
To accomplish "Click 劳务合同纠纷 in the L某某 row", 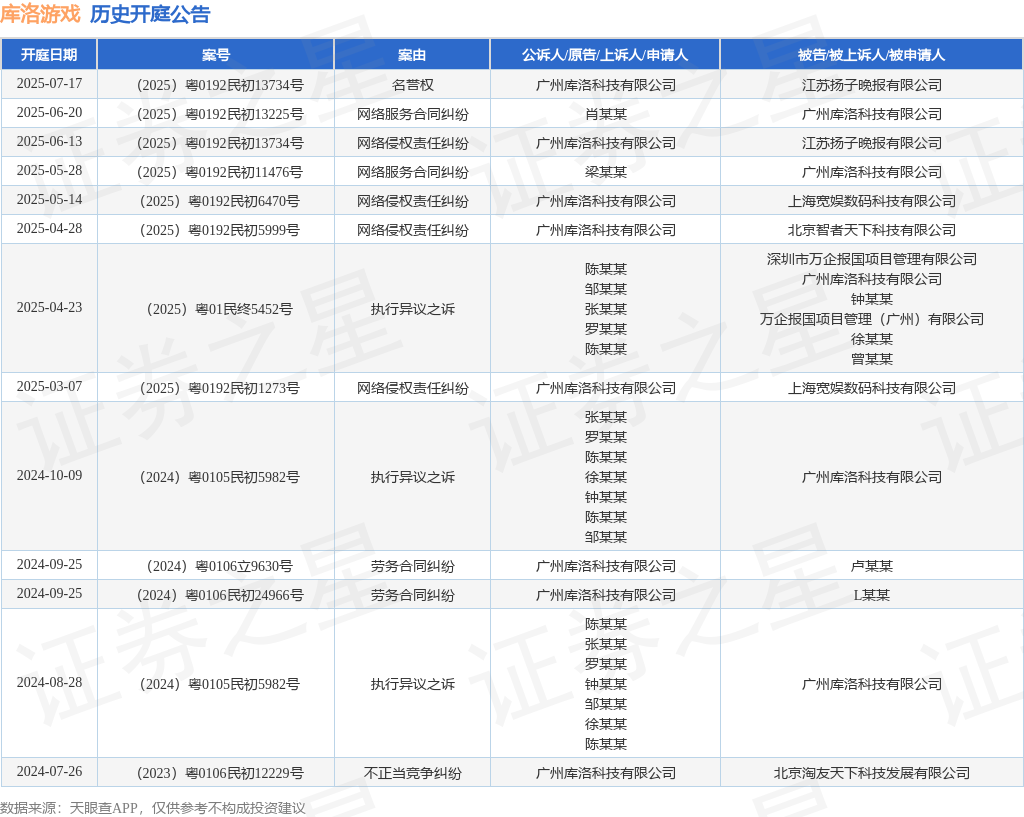I will point(412,595).
